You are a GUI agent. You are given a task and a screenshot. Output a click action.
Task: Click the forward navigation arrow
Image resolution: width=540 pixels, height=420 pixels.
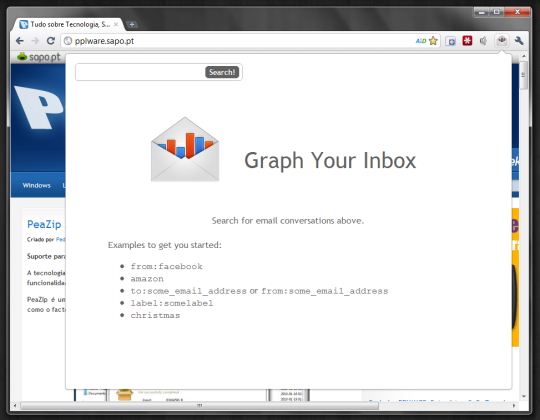(35, 41)
